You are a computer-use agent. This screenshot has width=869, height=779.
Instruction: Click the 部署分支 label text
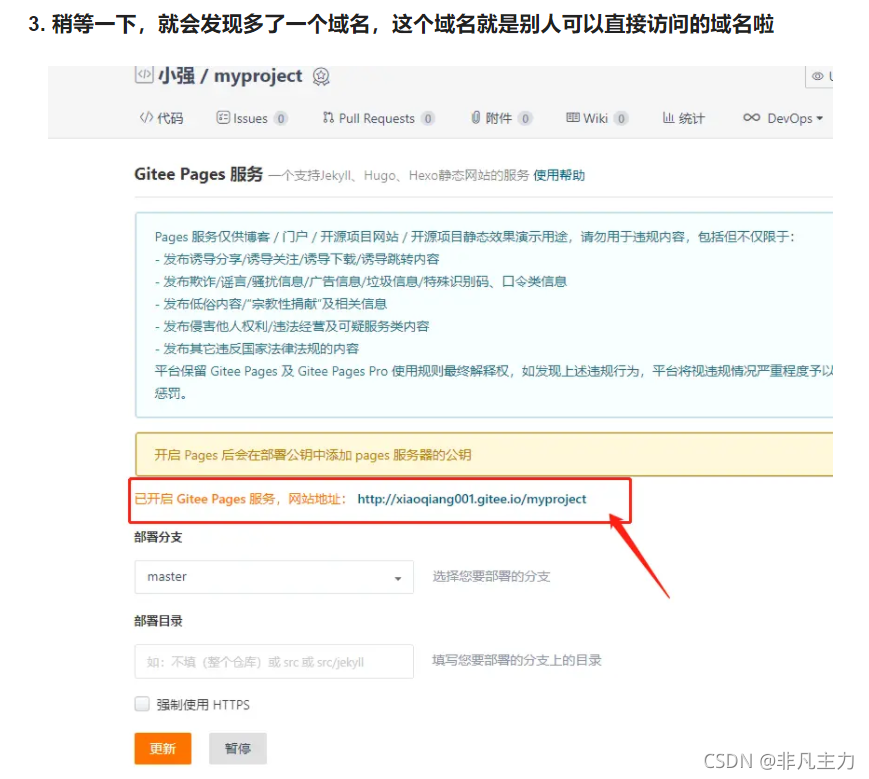[158, 537]
